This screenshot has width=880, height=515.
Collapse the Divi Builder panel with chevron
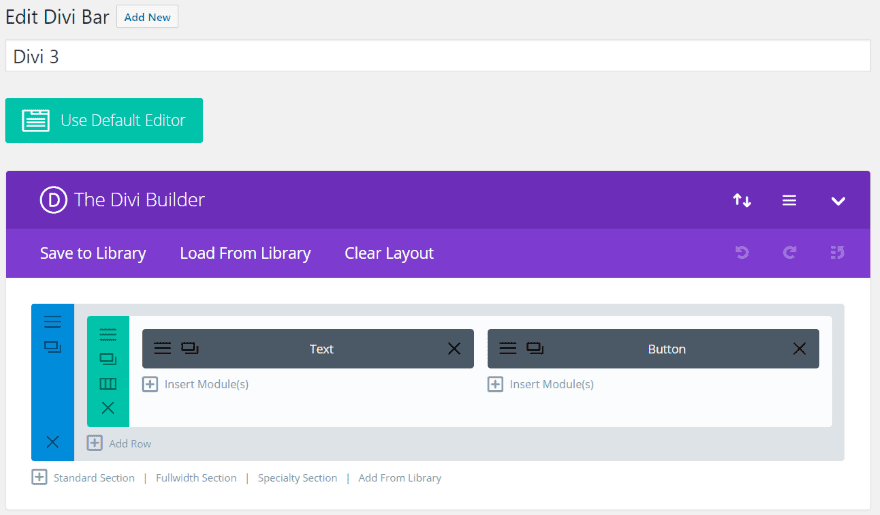pos(838,201)
